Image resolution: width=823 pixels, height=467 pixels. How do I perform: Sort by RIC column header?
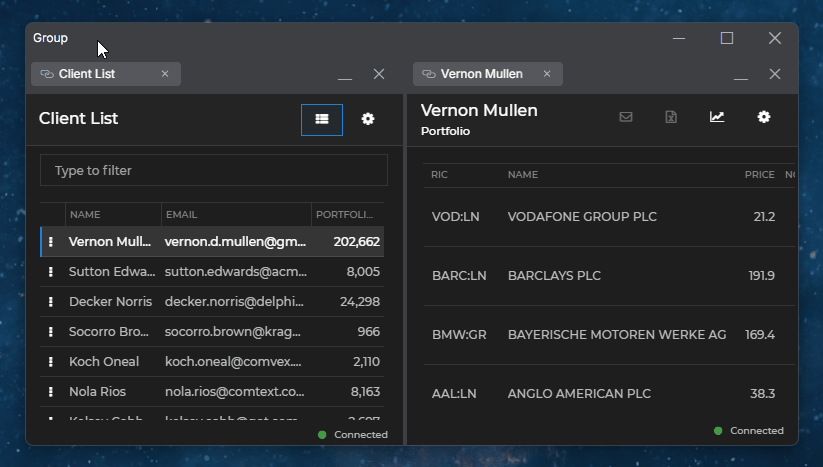click(439, 175)
